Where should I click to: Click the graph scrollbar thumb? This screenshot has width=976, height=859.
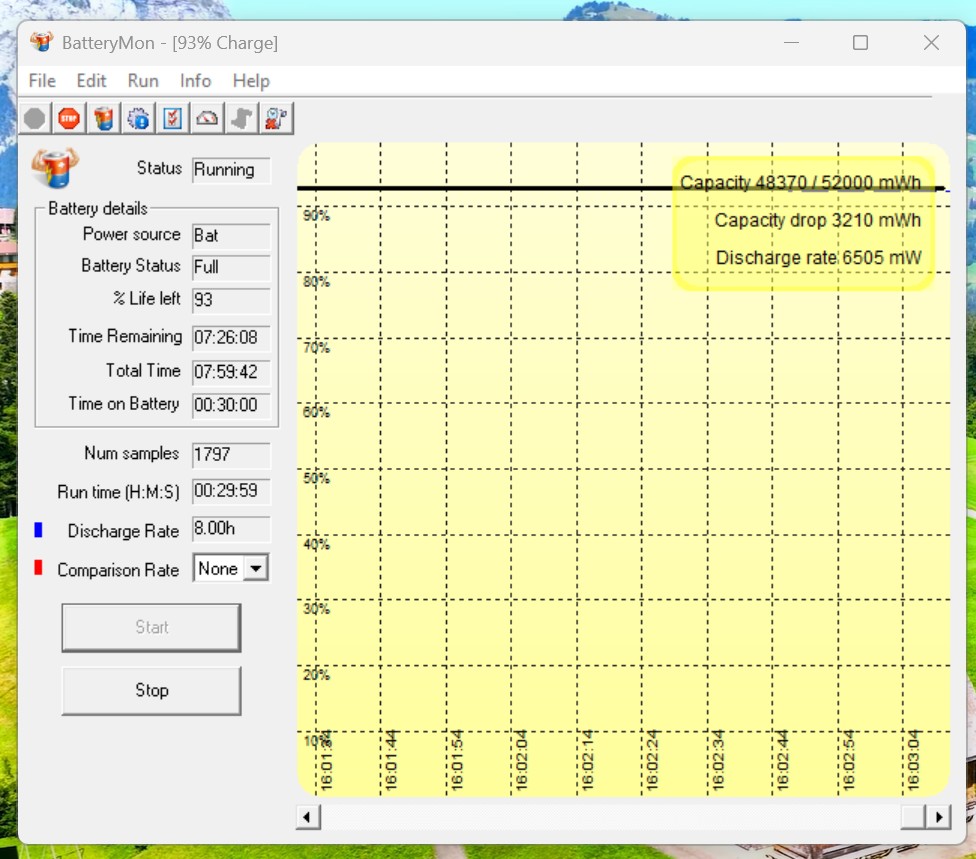coord(913,817)
